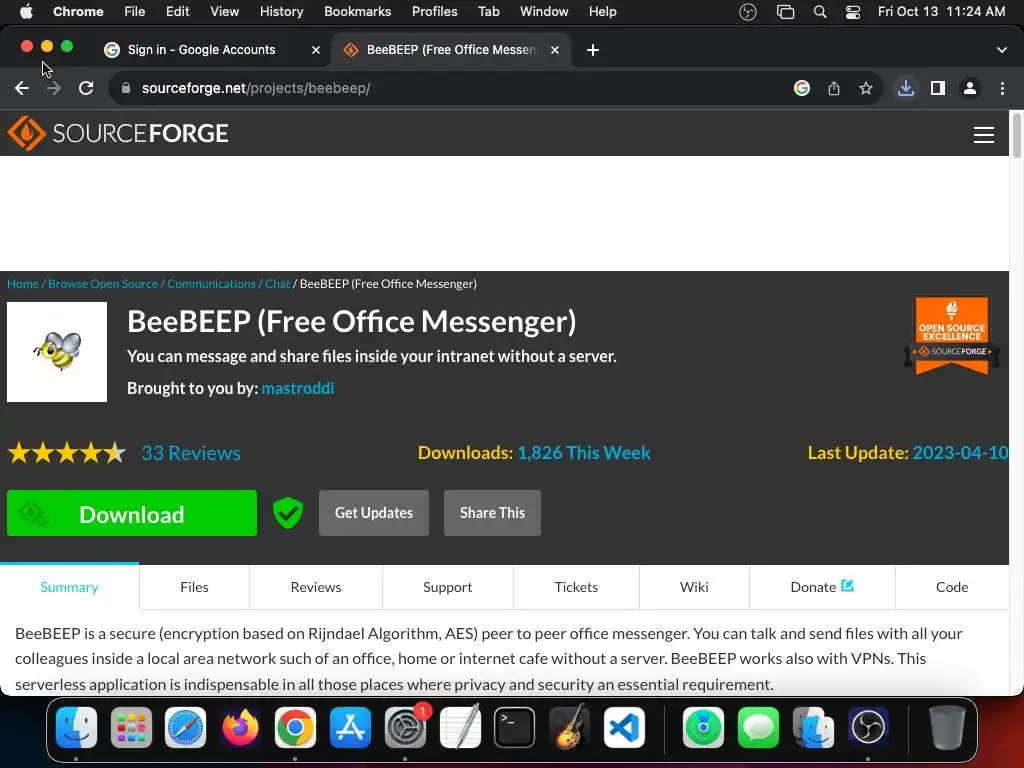The height and width of the screenshot is (768, 1024).
Task: Click Get Updates button
Action: [374, 513]
